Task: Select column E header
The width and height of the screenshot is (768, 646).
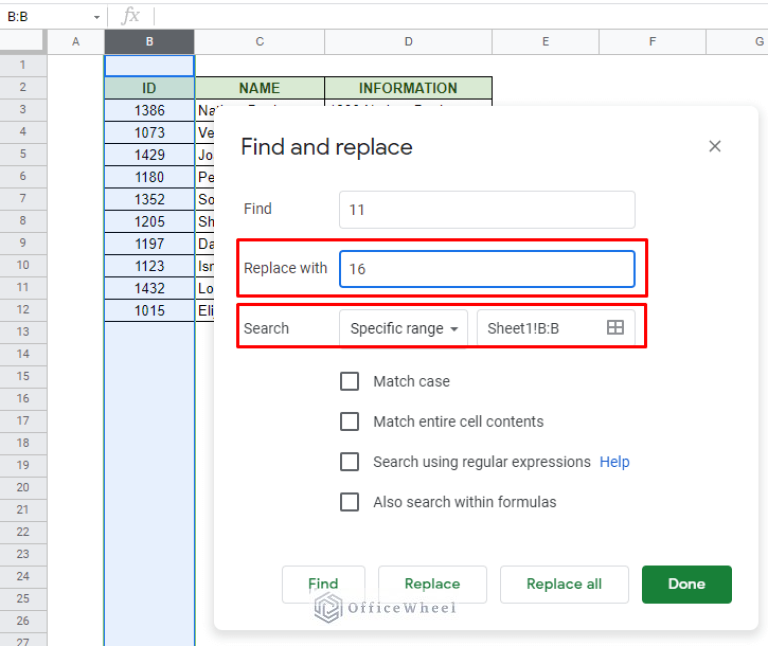Action: point(545,42)
